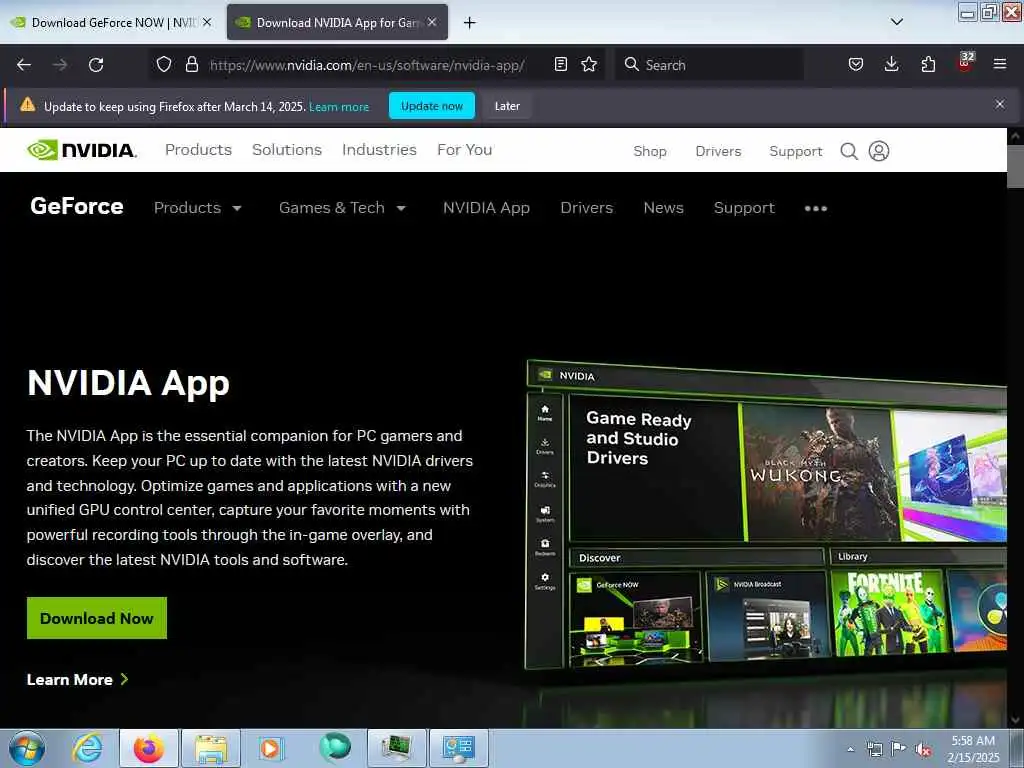Show hidden system tray icons
The width and height of the screenshot is (1024, 768).
pyautogui.click(x=850, y=749)
